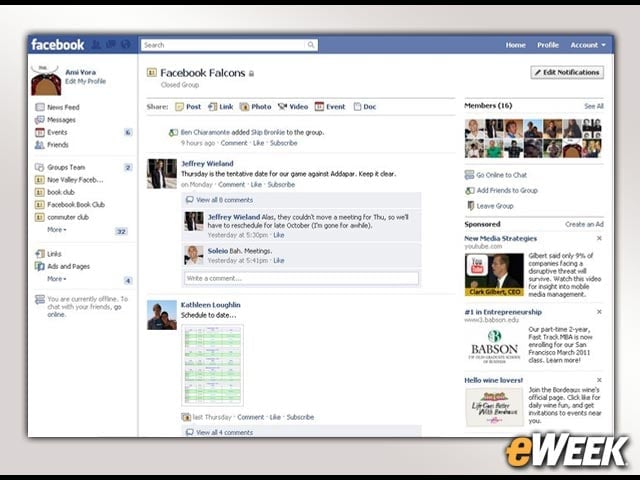Screen dimensions: 640x480
Task: Subscribe to Ben Chiaramonte's update
Action: 284,143
